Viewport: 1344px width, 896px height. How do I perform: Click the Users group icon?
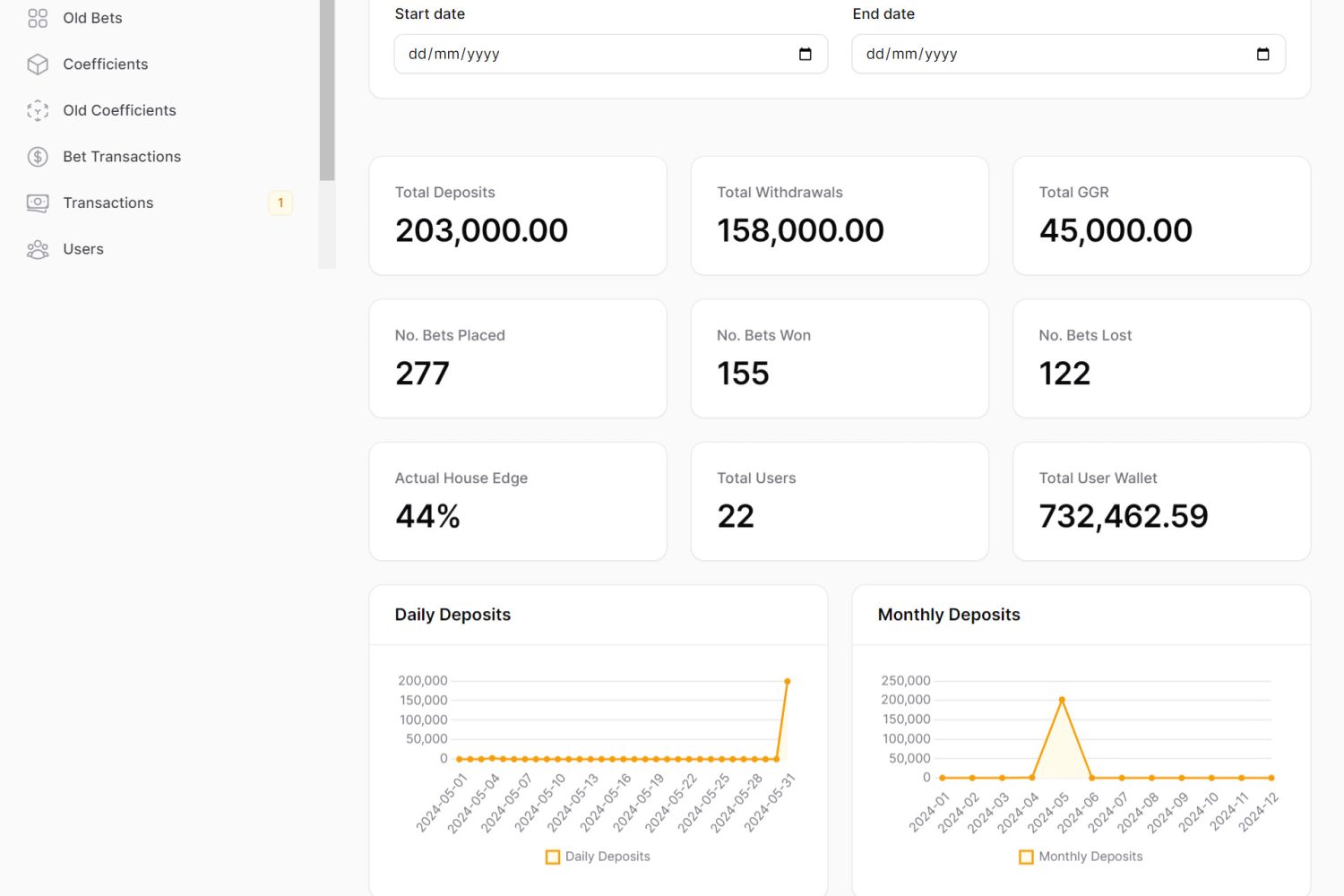point(38,249)
